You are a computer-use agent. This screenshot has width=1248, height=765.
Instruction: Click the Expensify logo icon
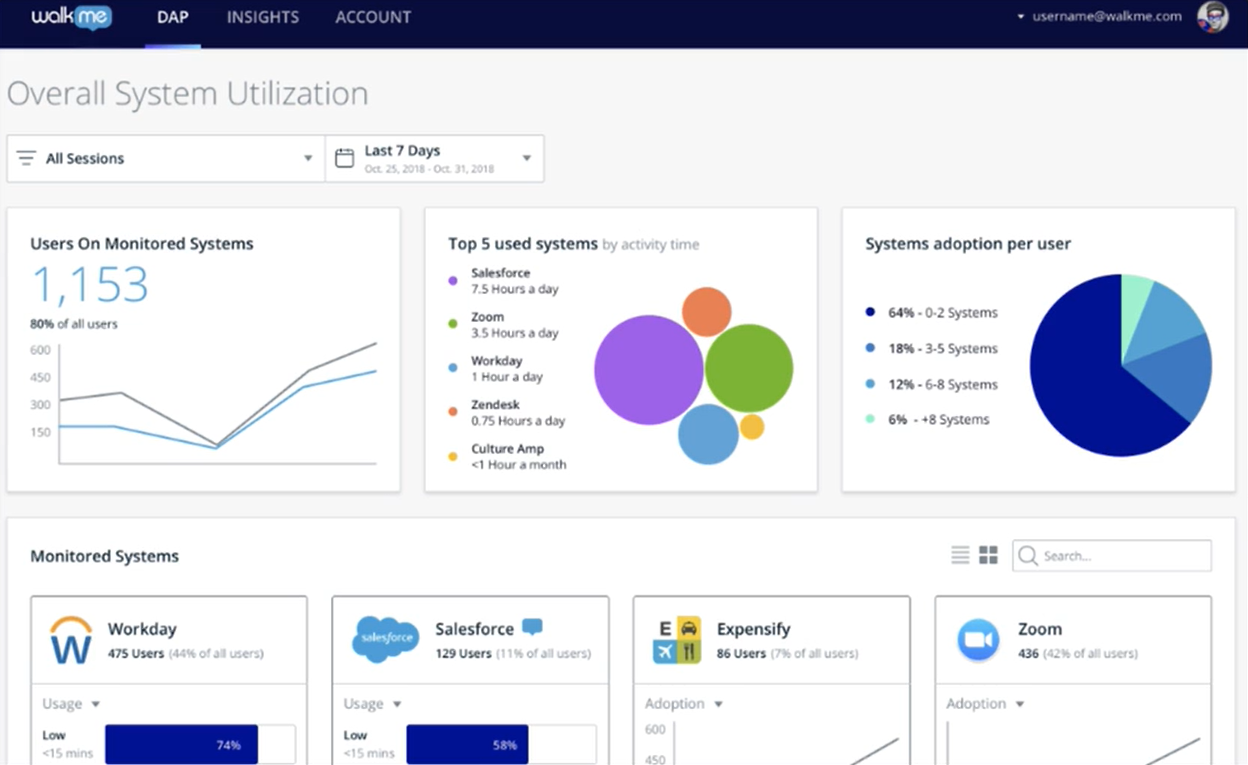677,640
